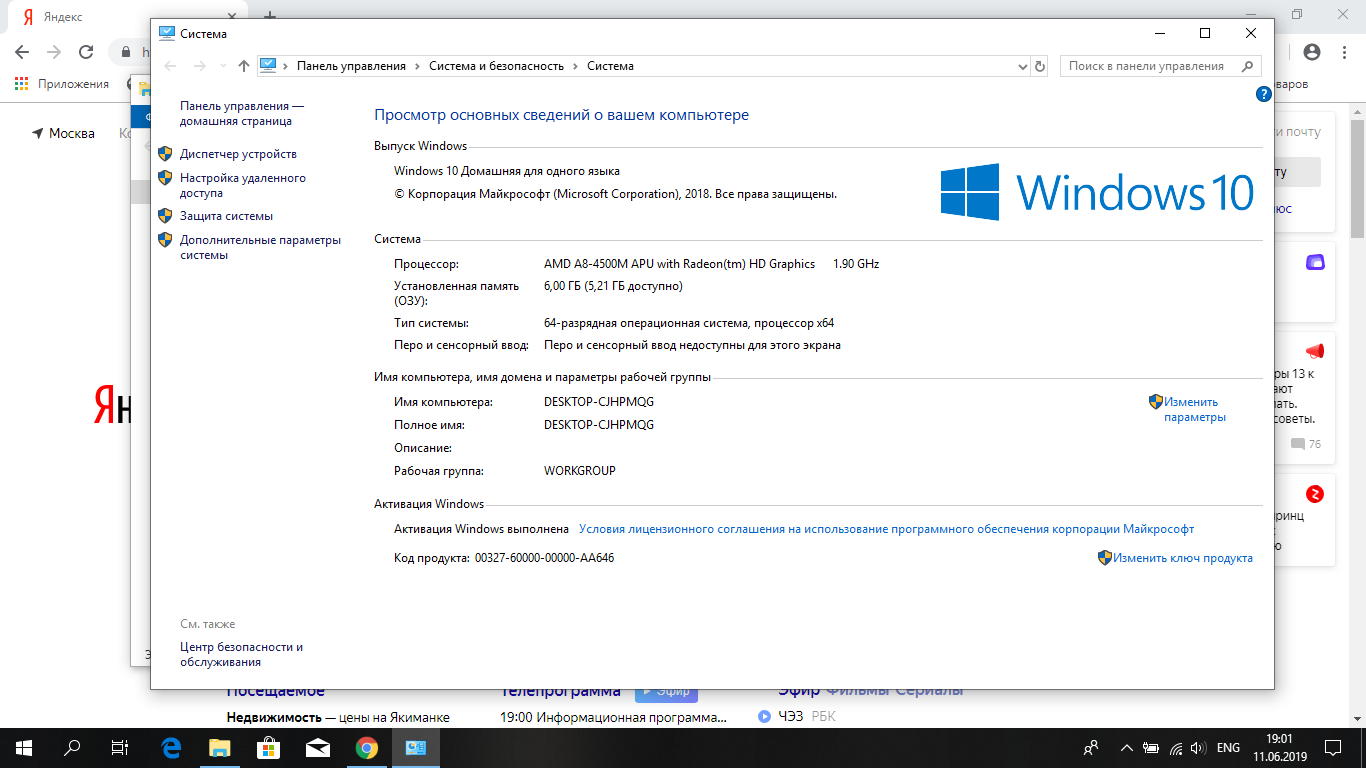Open Action Center notifications icon
The height and width of the screenshot is (768, 1366).
(1333, 747)
